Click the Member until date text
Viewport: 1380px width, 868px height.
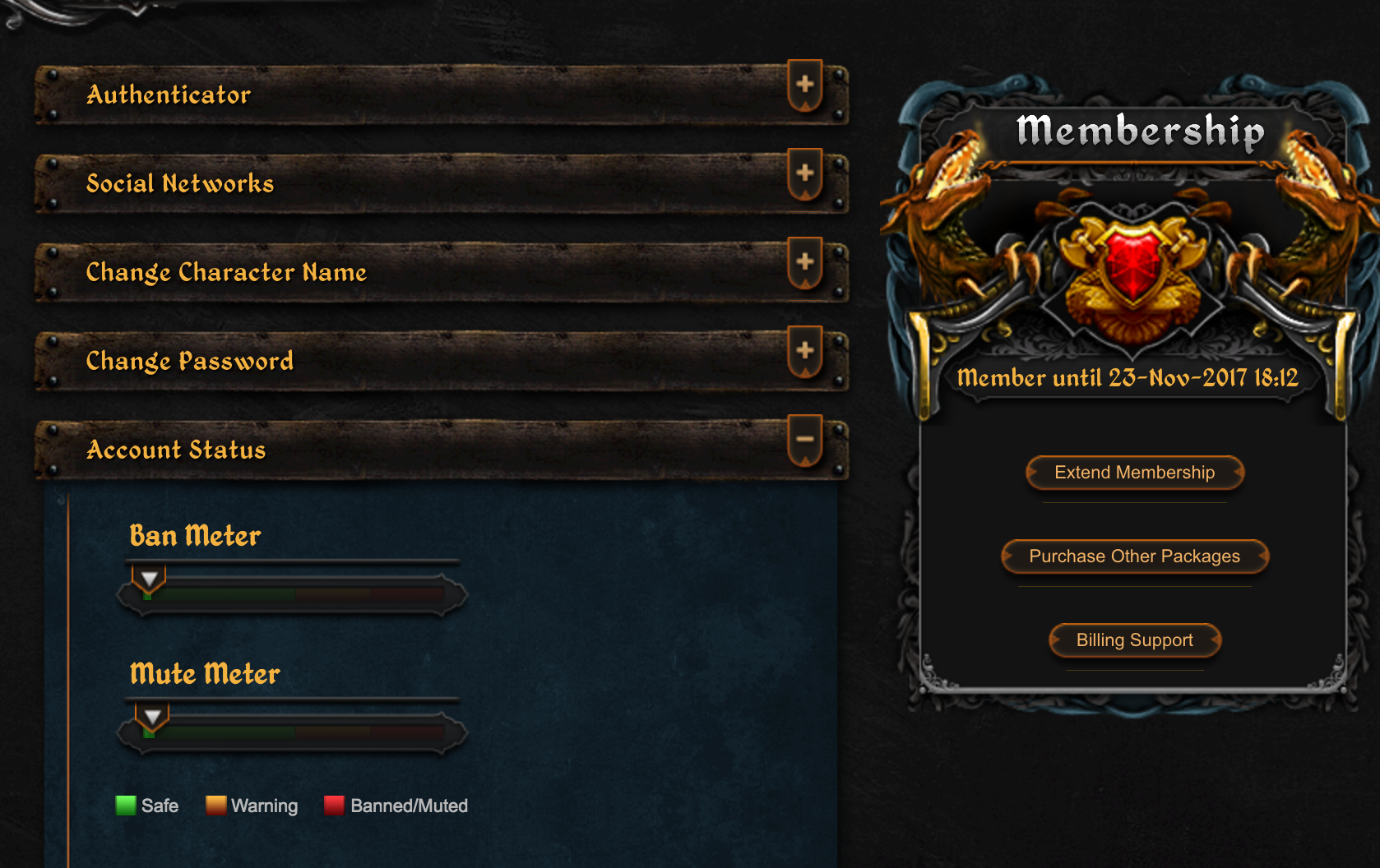point(1128,377)
